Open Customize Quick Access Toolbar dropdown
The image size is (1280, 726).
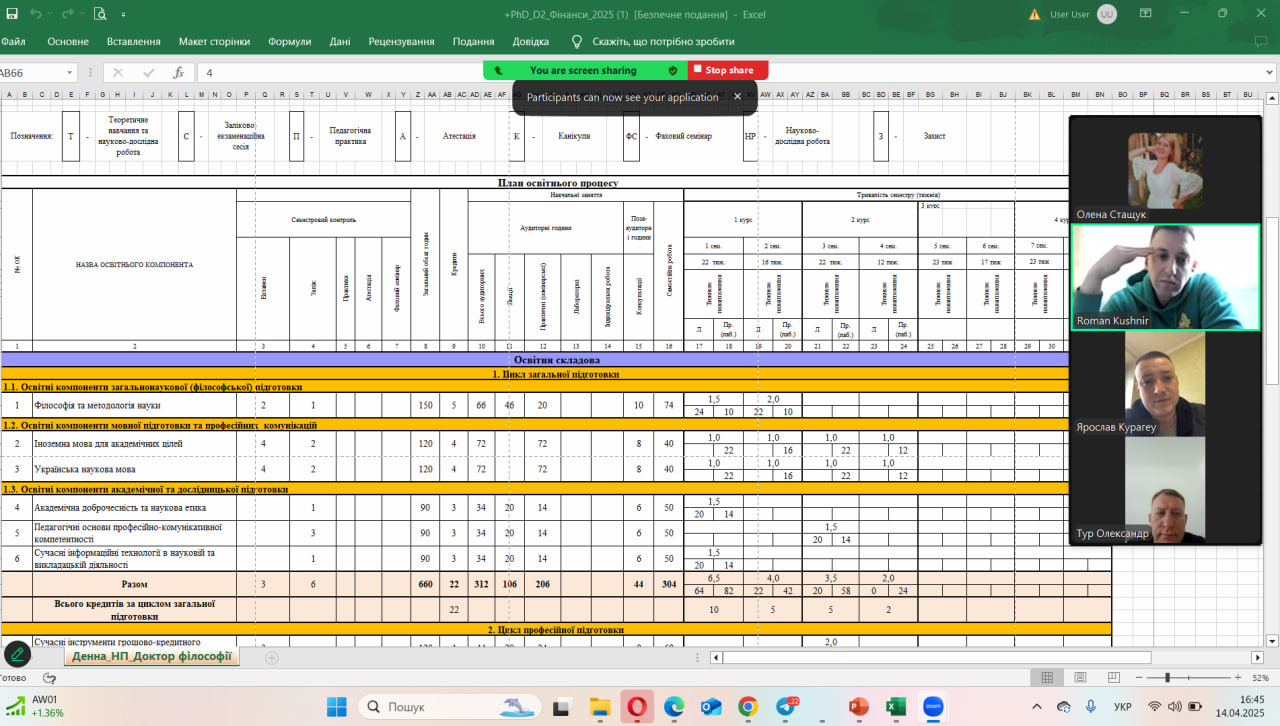(x=124, y=14)
